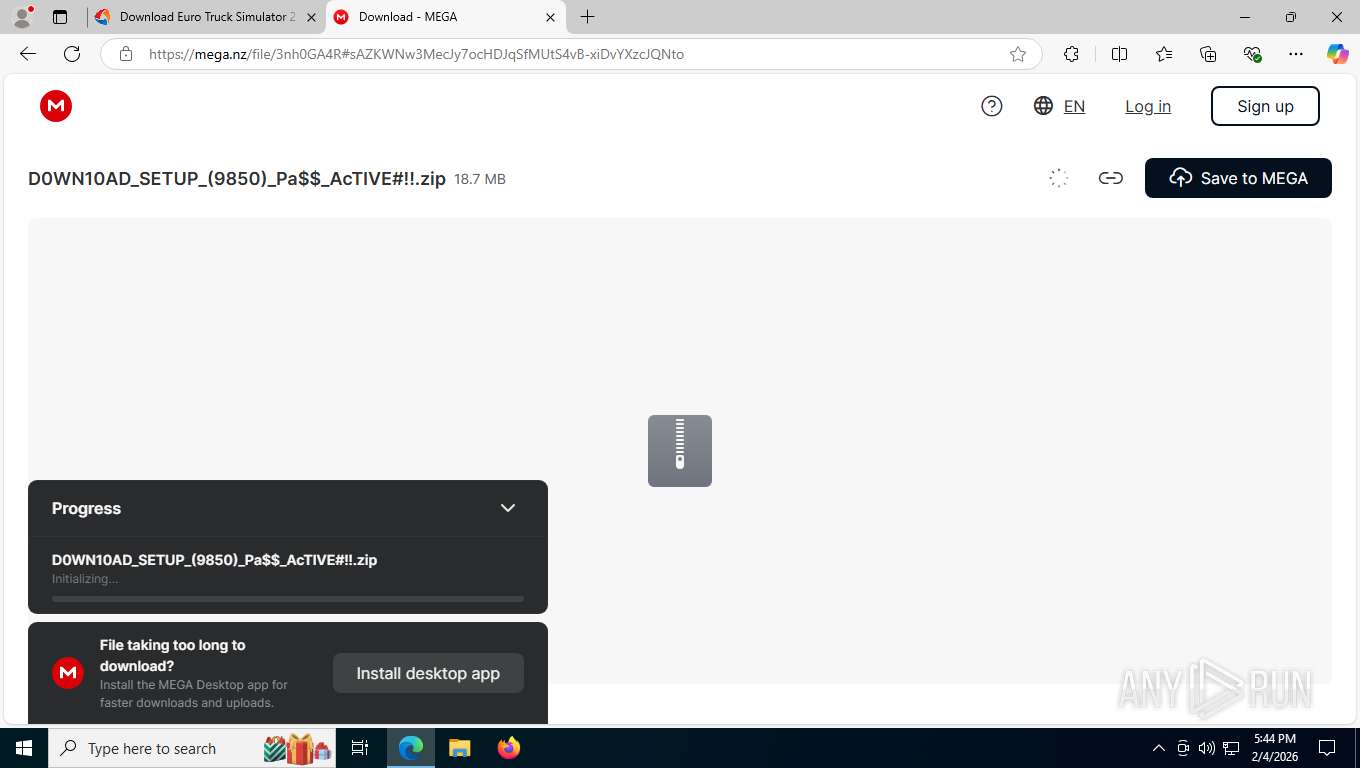This screenshot has width=1360, height=768.
Task: Open a new tab with the plus button
Action: click(587, 17)
